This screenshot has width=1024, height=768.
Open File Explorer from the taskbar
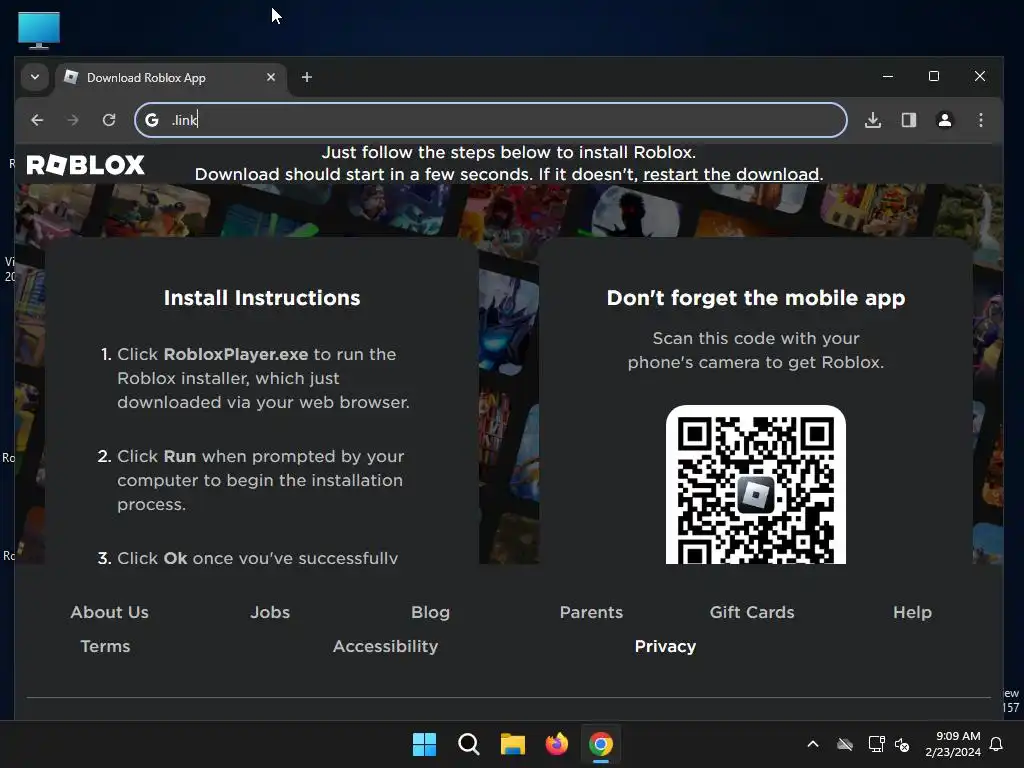(513, 744)
